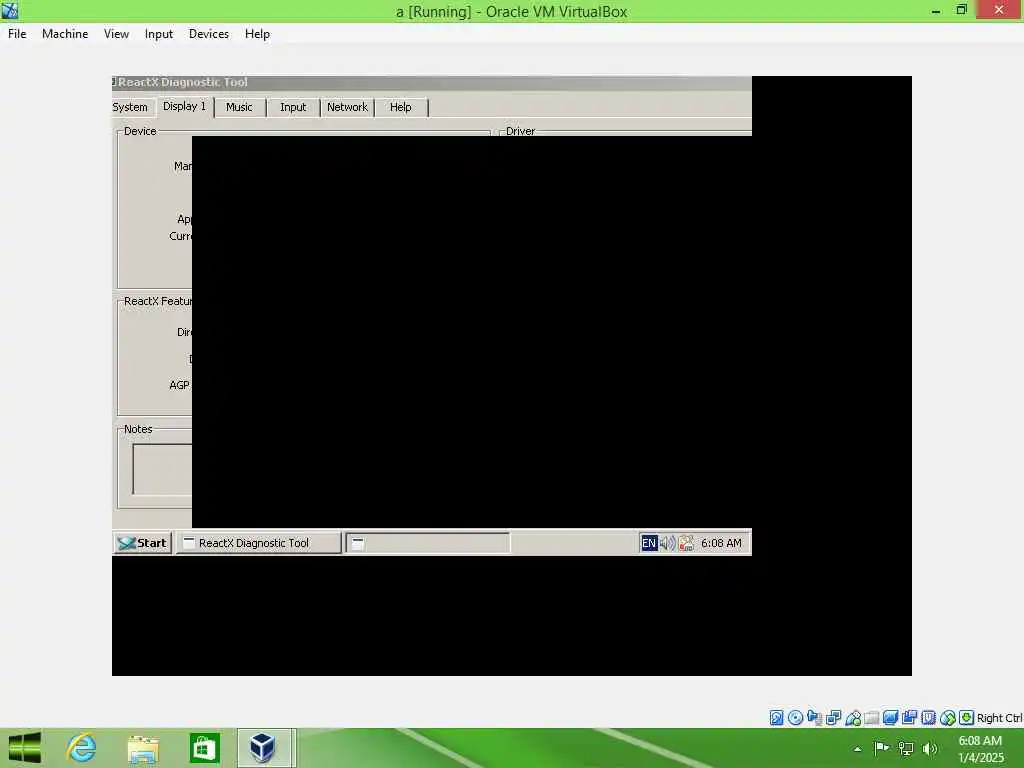The height and width of the screenshot is (768, 1024).
Task: Click the VirtualBox recording status icon
Action: (x=910, y=718)
